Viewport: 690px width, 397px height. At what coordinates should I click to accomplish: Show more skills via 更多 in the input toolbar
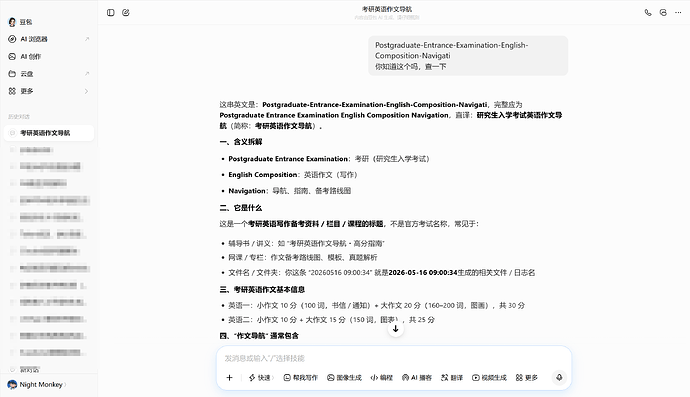coord(527,378)
